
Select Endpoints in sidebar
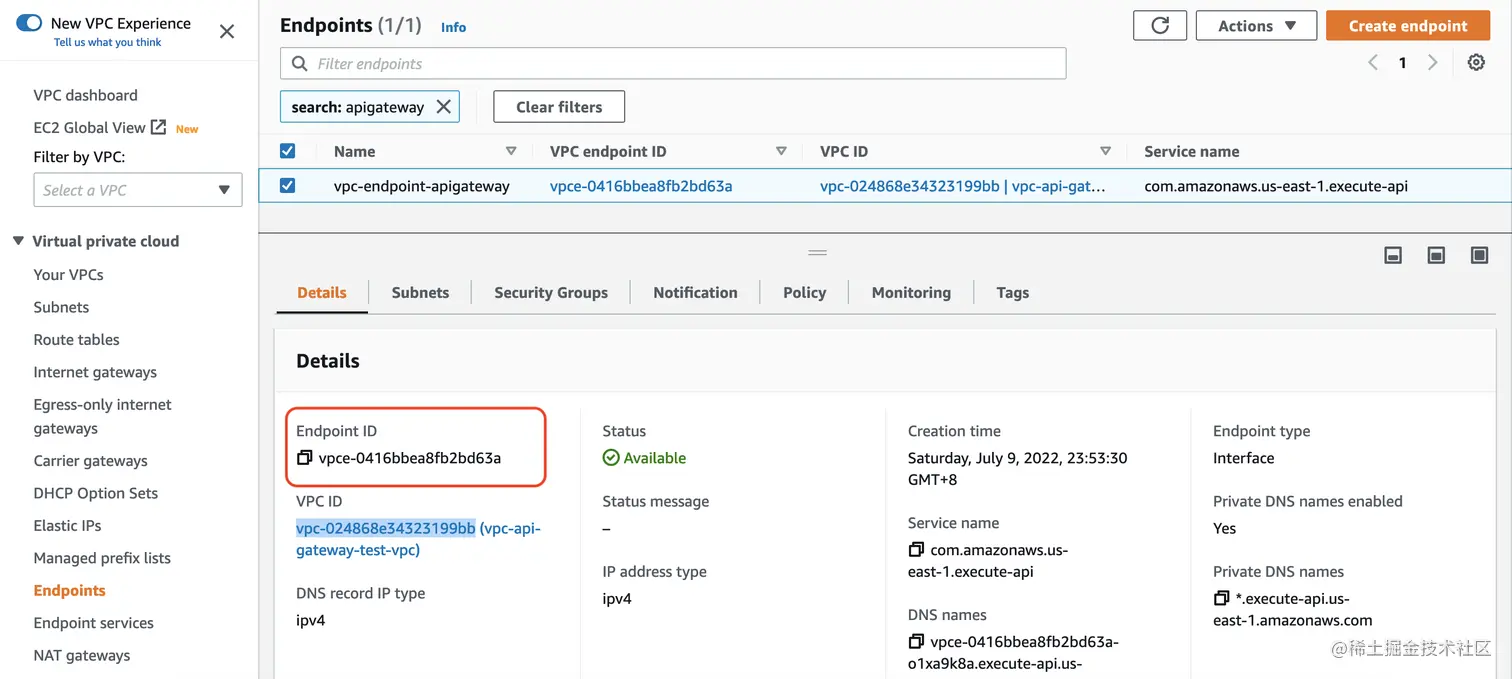[x=69, y=590]
